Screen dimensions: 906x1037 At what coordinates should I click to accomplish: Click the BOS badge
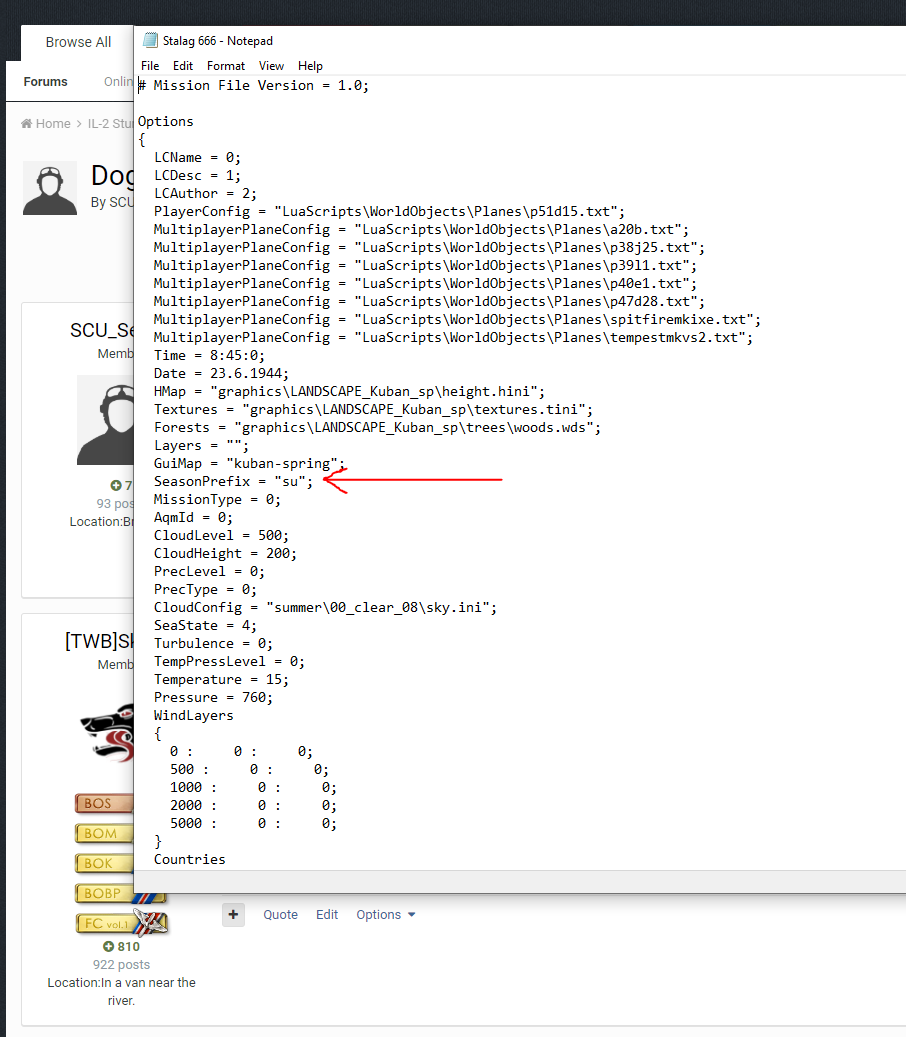104,804
